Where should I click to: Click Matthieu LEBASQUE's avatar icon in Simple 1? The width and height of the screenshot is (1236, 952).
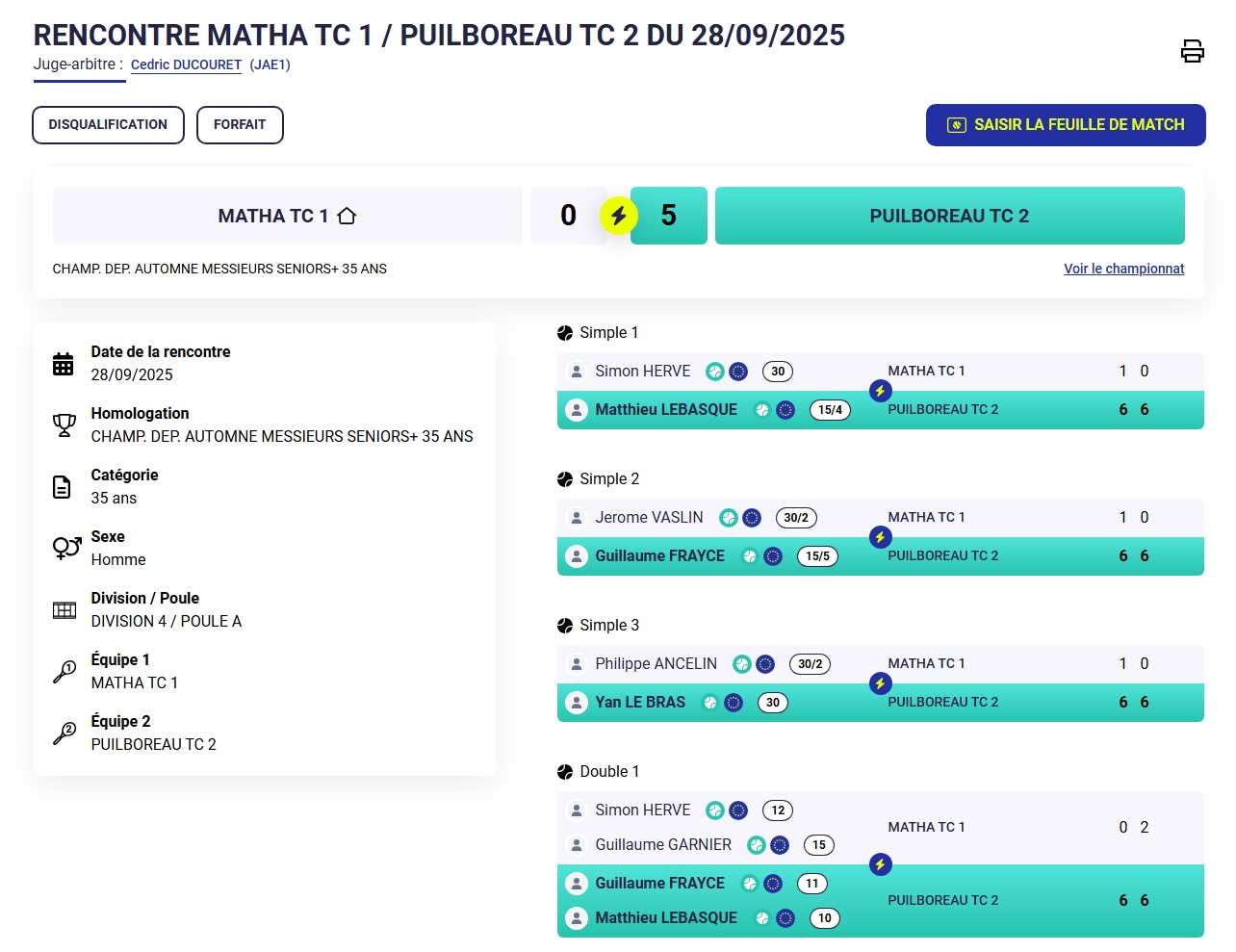(x=577, y=410)
